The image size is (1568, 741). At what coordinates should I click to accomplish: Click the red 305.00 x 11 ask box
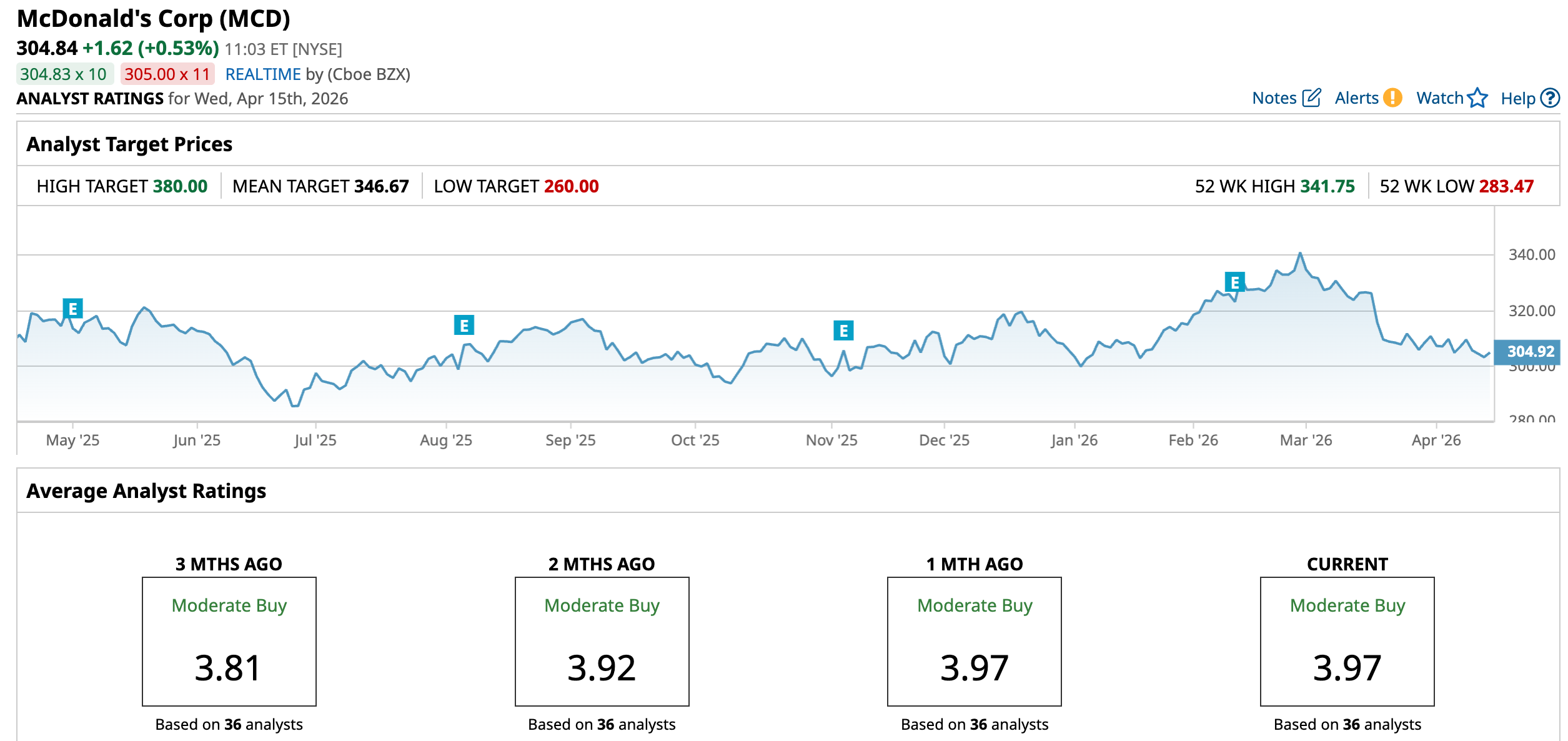167,74
